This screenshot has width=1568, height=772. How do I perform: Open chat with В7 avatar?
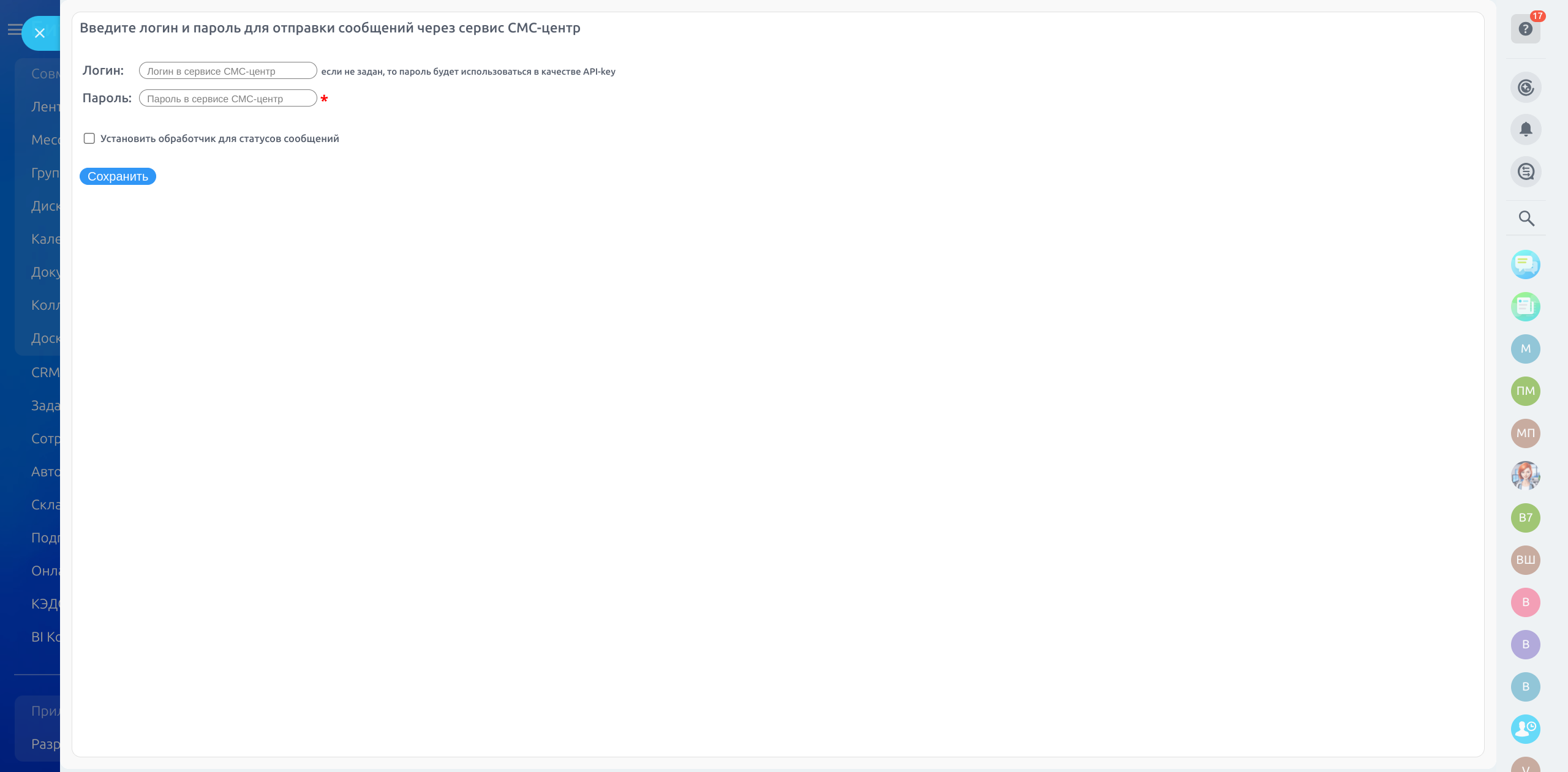click(1526, 518)
